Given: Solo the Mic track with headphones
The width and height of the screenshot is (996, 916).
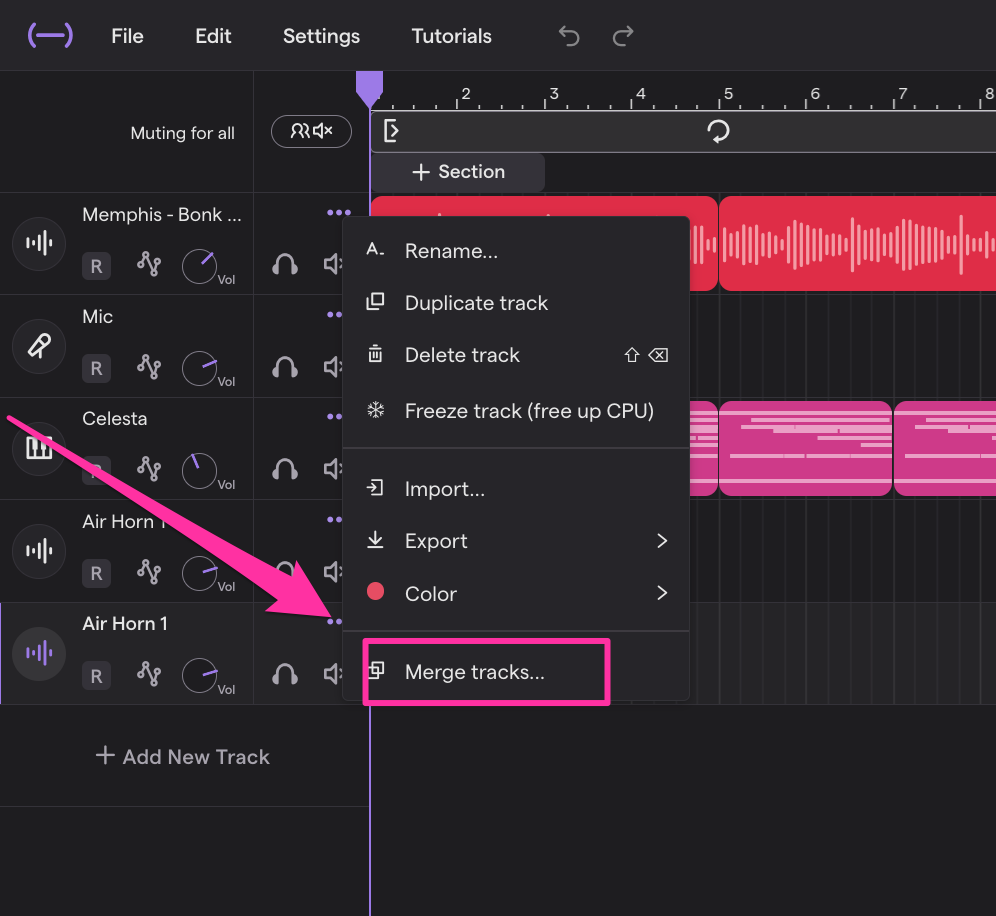Looking at the screenshot, I should 285,367.
